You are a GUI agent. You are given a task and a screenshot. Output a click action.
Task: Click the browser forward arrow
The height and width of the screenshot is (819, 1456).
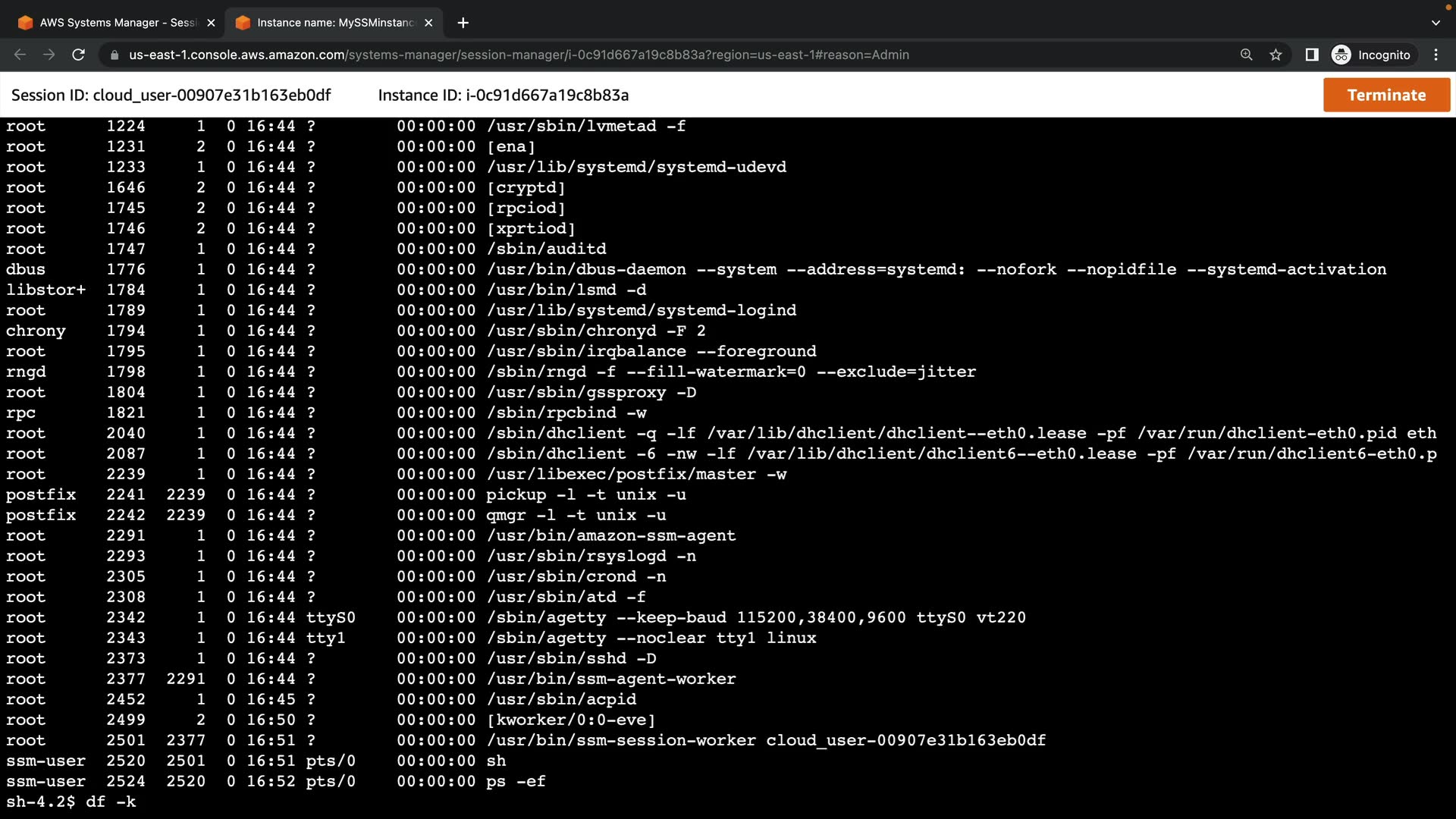click(x=49, y=55)
